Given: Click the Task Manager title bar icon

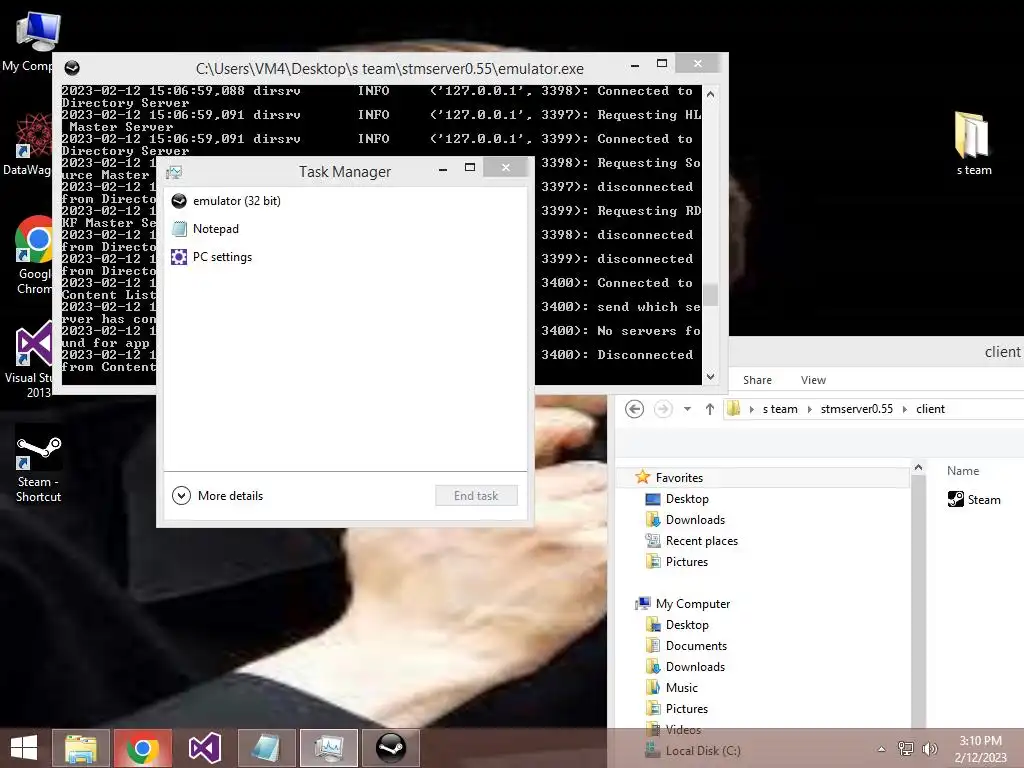Looking at the screenshot, I should click(174, 172).
